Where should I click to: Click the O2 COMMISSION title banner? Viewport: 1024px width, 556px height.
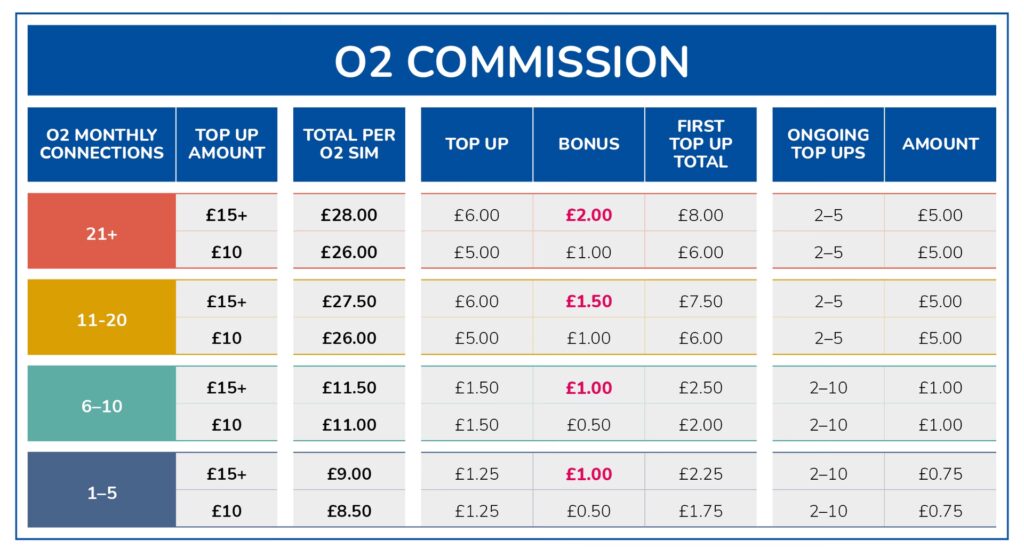point(511,61)
